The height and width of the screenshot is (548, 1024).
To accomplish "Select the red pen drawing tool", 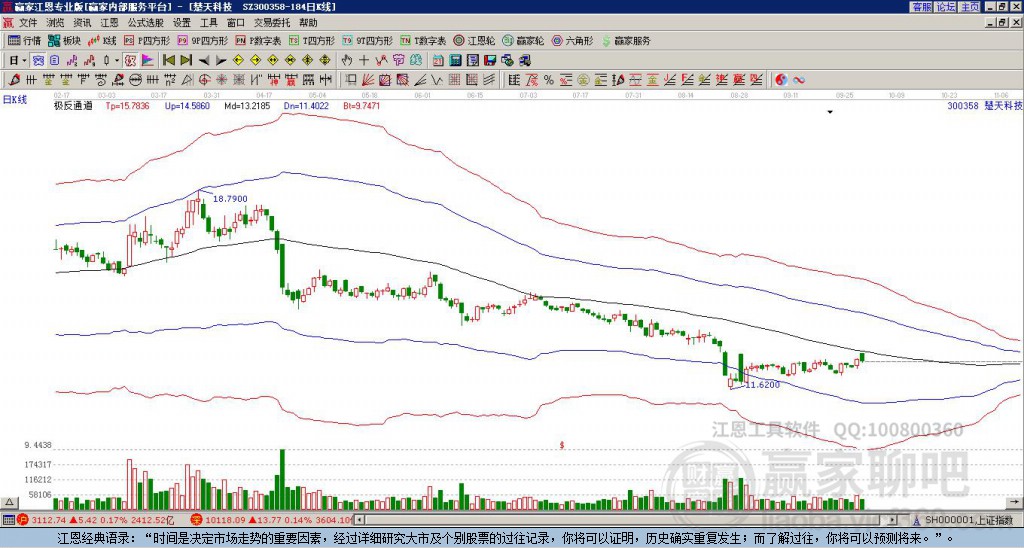I will pos(13,80).
